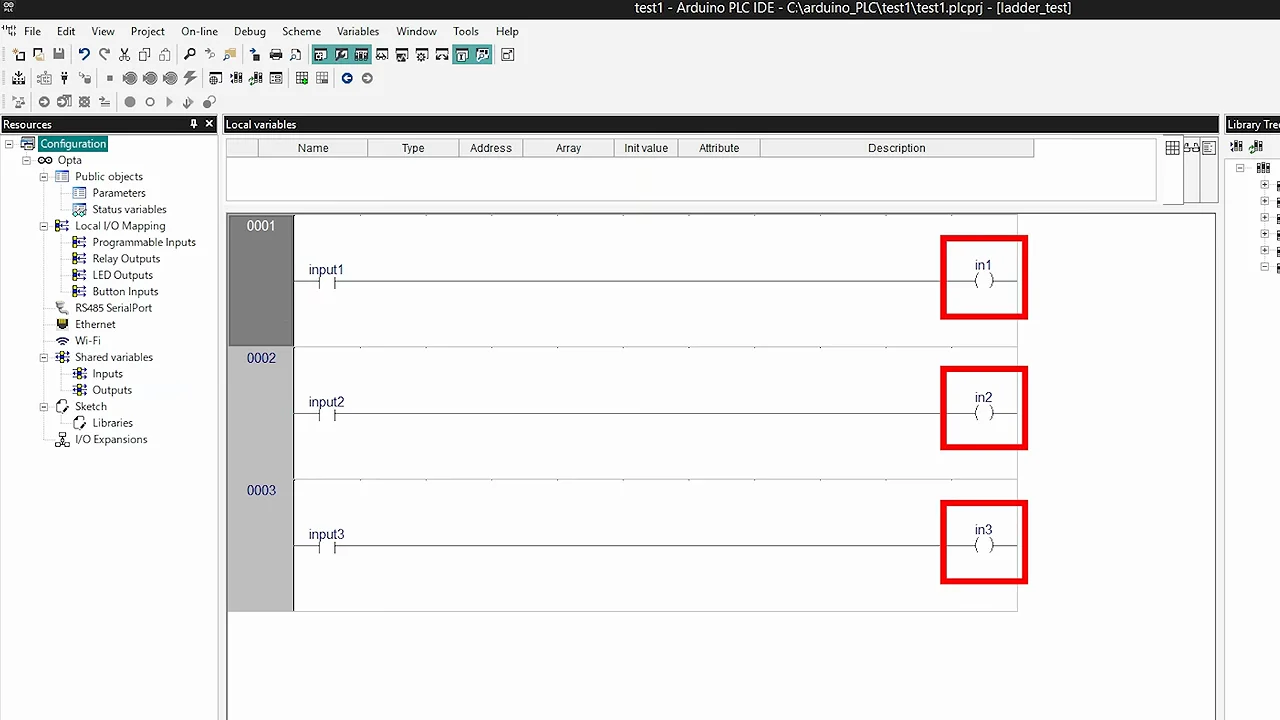Click the blue back arrow icon
This screenshot has height=720, width=1280.
[x=347, y=78]
